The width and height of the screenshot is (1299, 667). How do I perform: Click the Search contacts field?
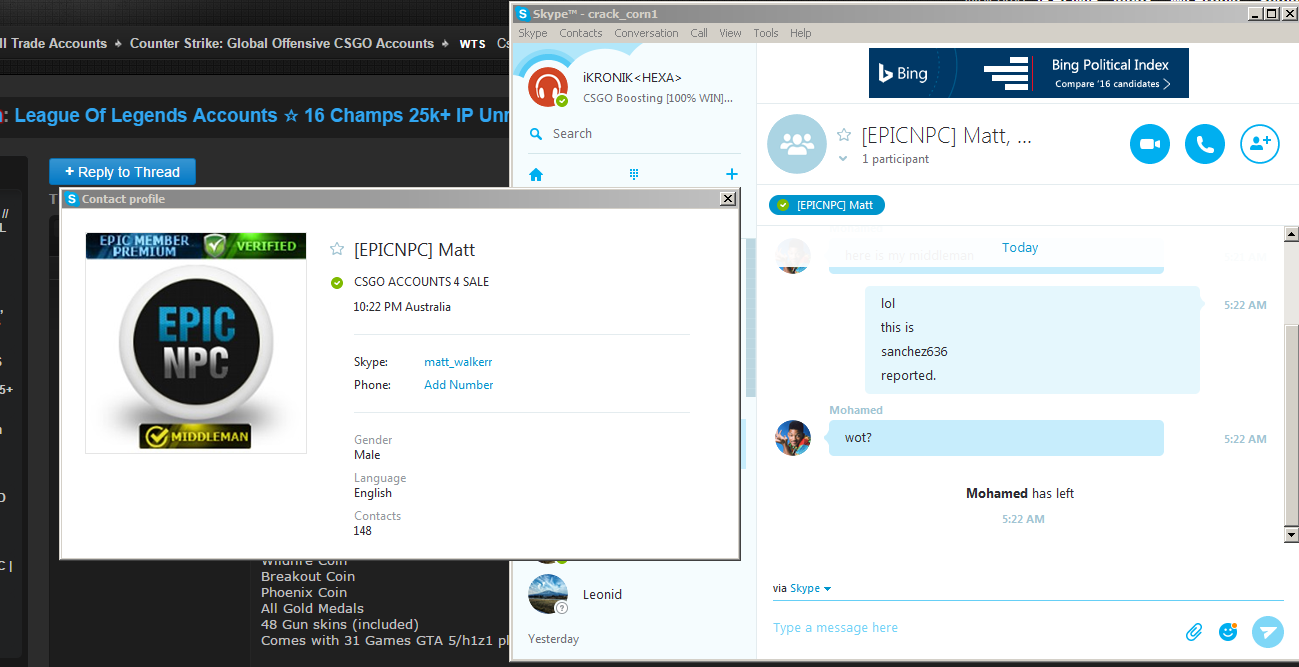pyautogui.click(x=634, y=134)
